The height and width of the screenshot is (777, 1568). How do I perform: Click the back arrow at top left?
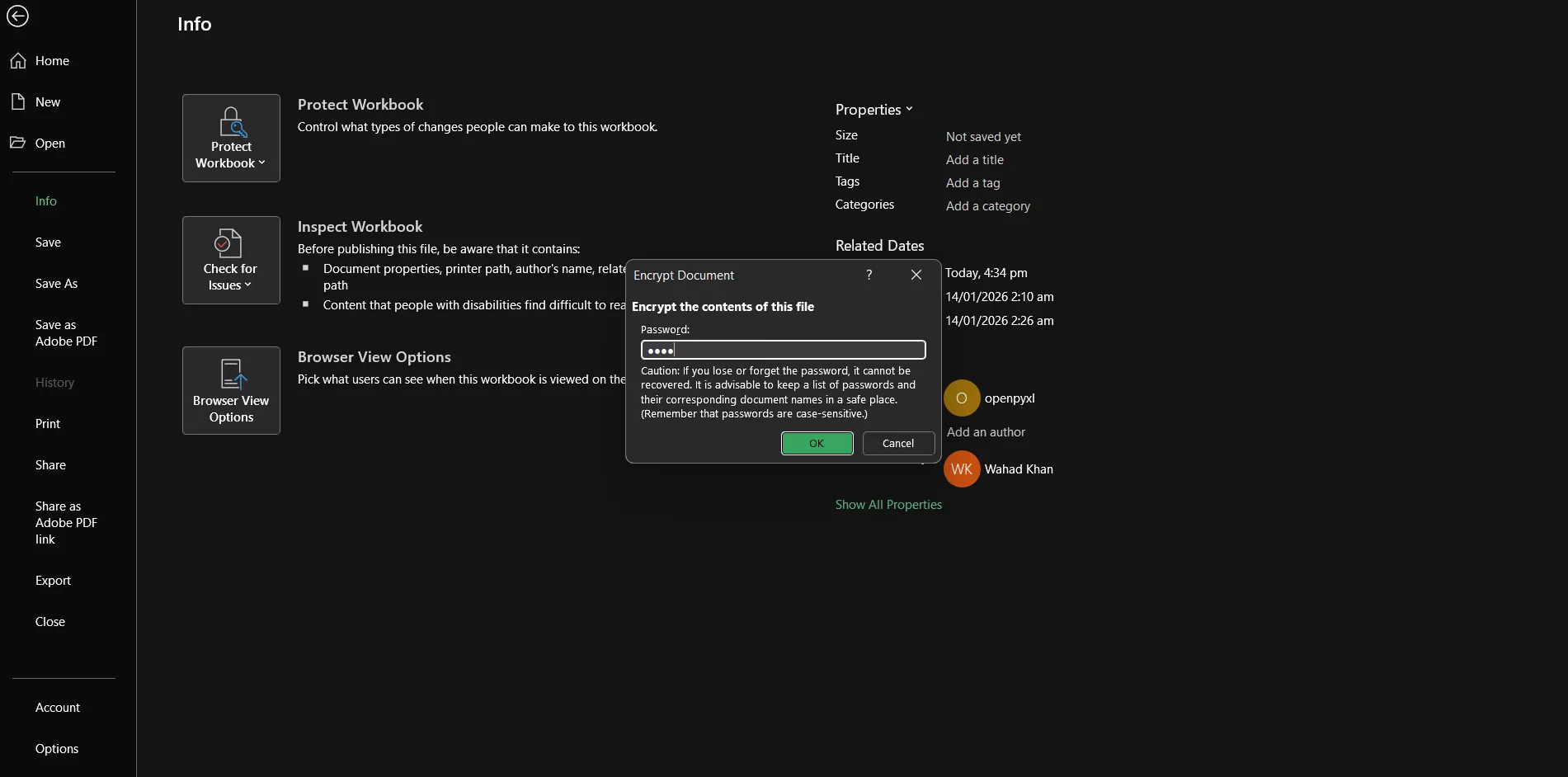pos(16,16)
